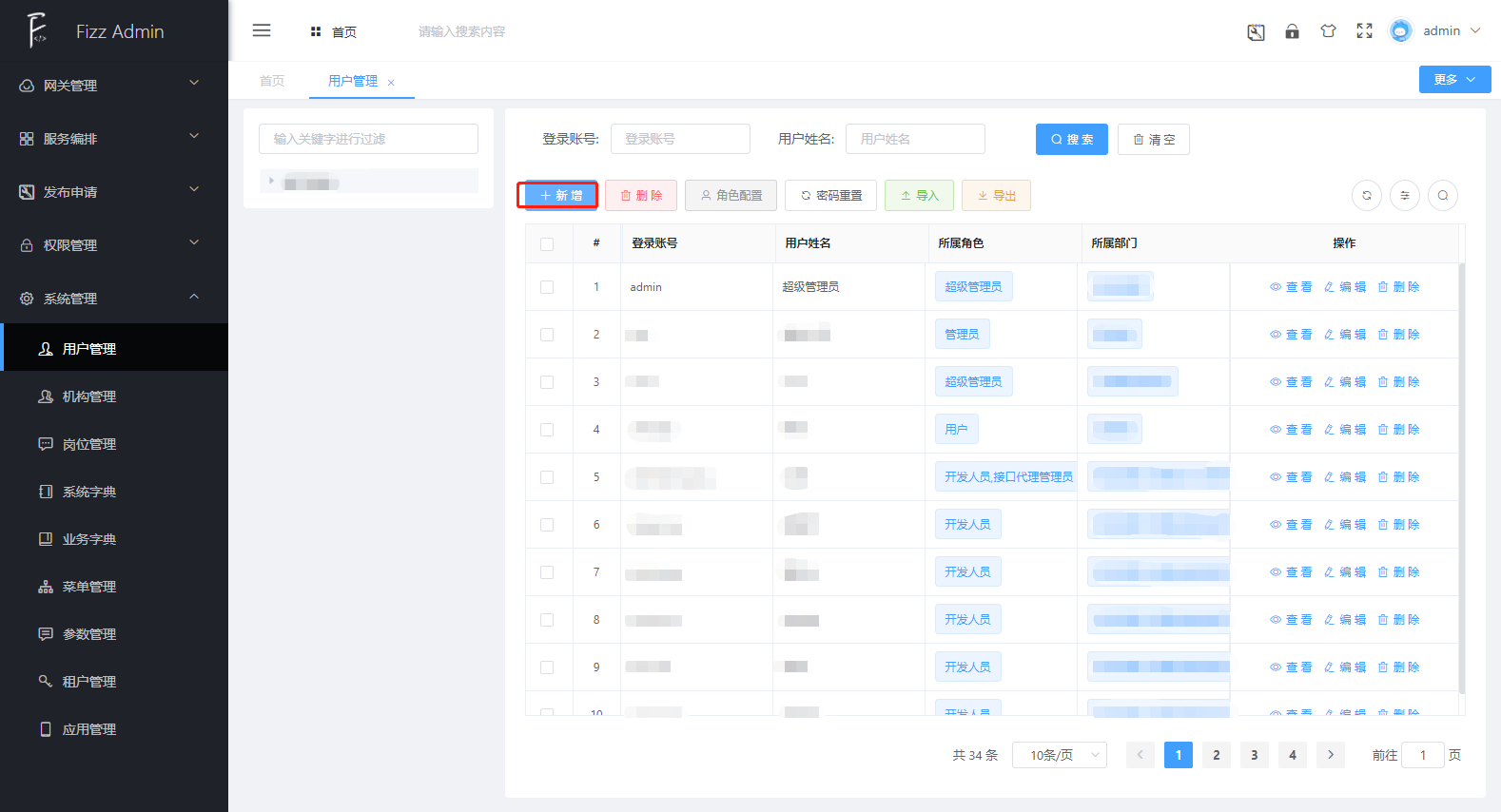
Task: Open 岗位管理 in sidebar
Action: [114, 444]
